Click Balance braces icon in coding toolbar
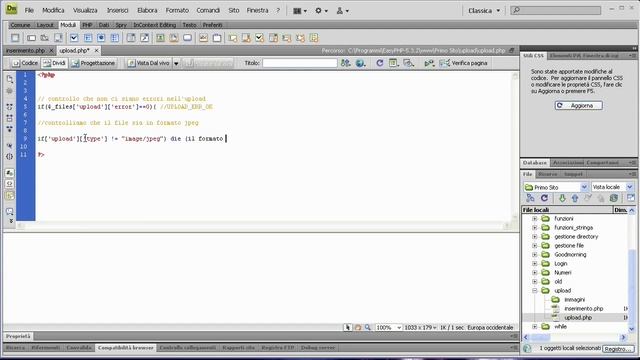Screen dimensions: 640x360 coord(9,156)
